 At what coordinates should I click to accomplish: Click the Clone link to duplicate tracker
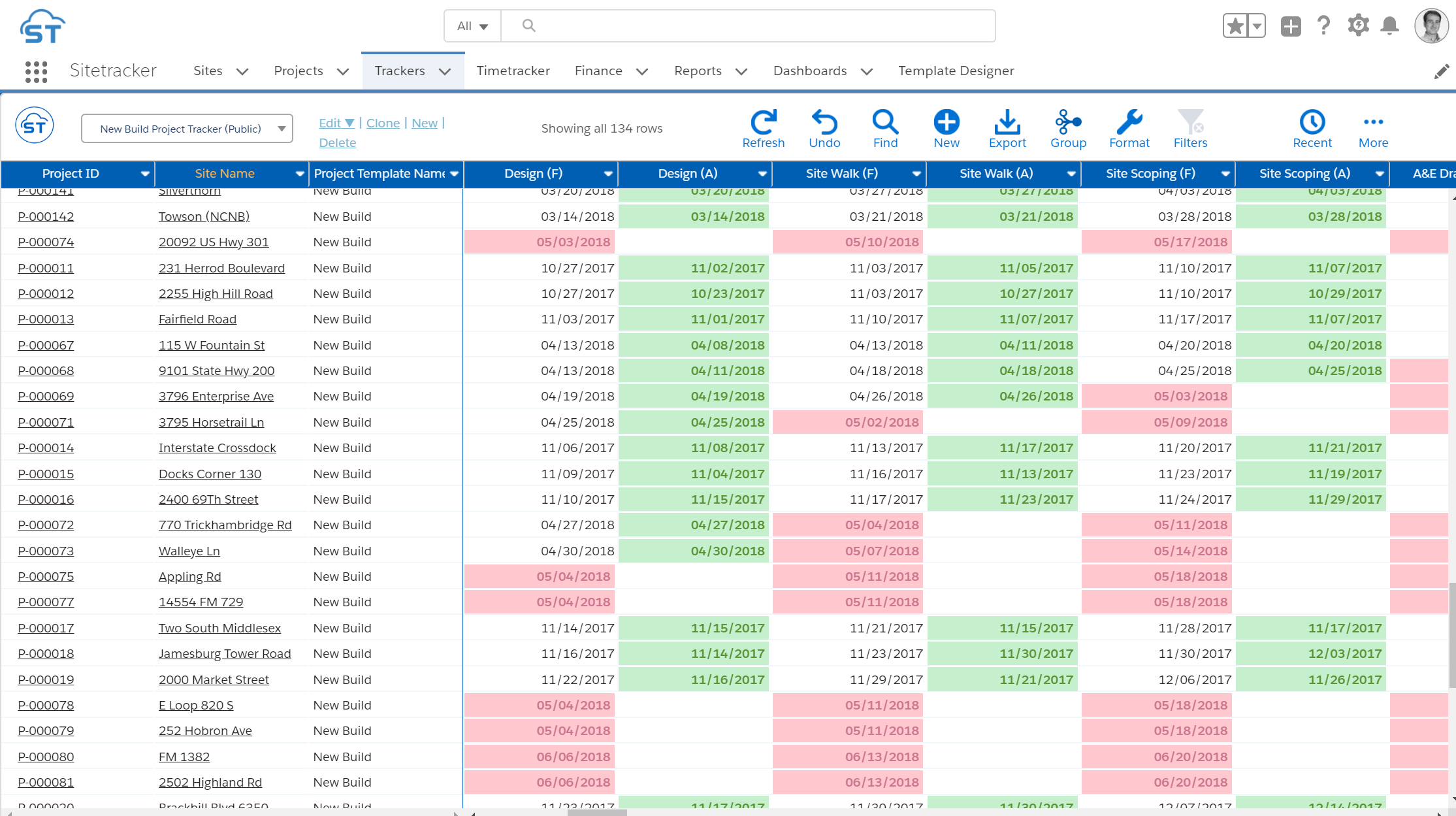coord(383,122)
